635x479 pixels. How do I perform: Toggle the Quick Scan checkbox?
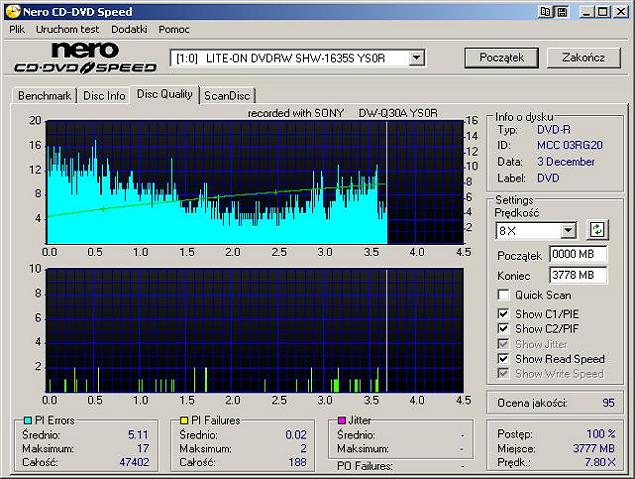503,295
